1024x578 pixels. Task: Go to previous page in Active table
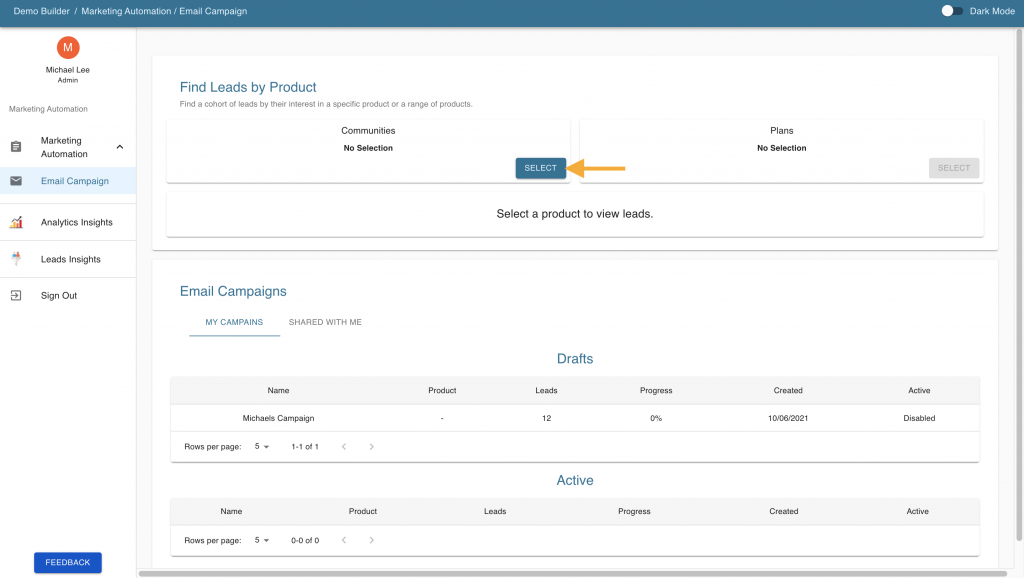[344, 540]
